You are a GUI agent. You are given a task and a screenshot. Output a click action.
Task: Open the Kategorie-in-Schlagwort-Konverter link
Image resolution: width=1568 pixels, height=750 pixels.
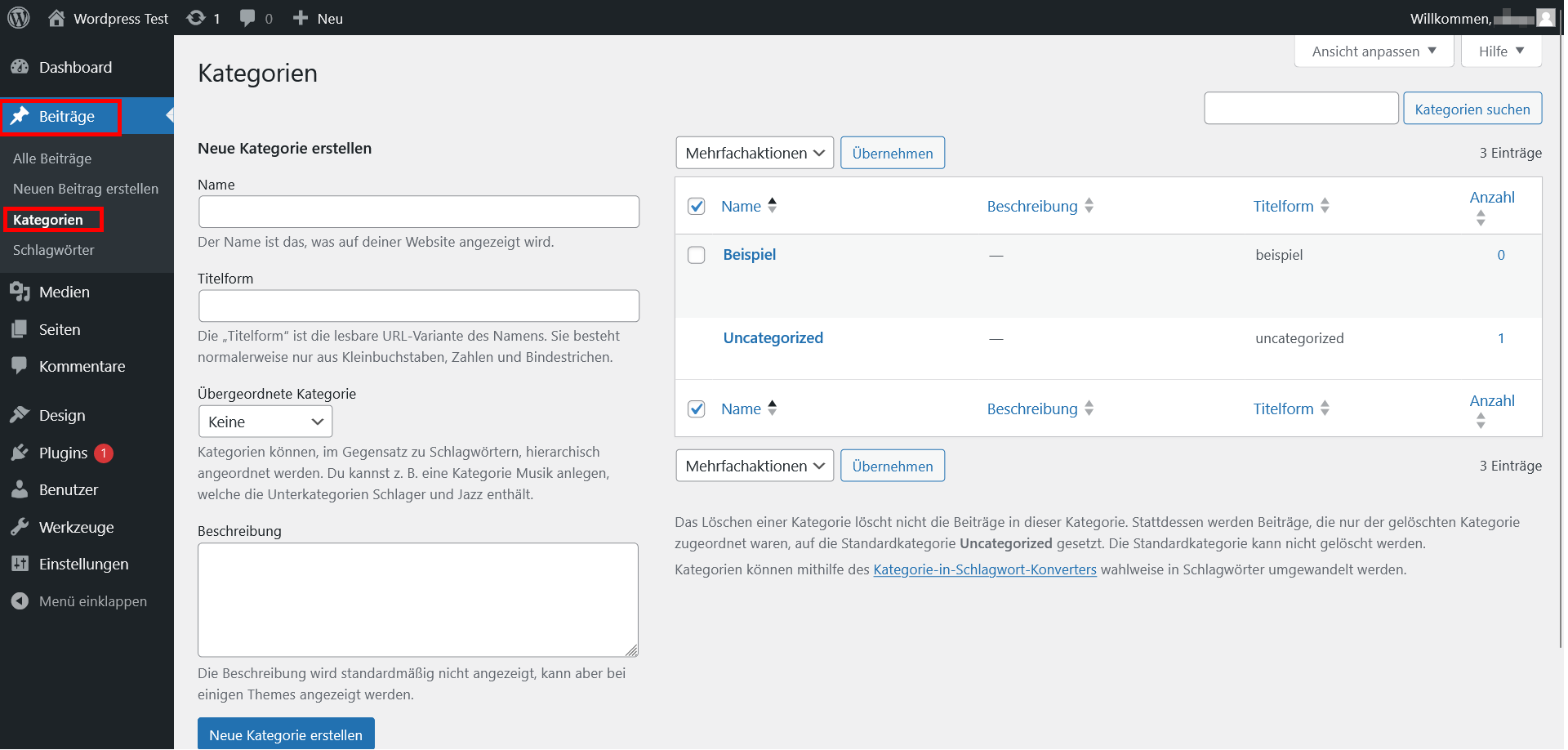(985, 569)
